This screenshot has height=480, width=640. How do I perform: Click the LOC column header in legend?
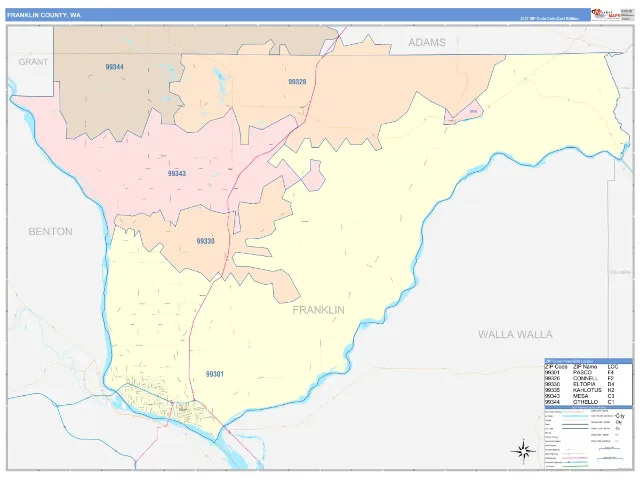coord(613,367)
